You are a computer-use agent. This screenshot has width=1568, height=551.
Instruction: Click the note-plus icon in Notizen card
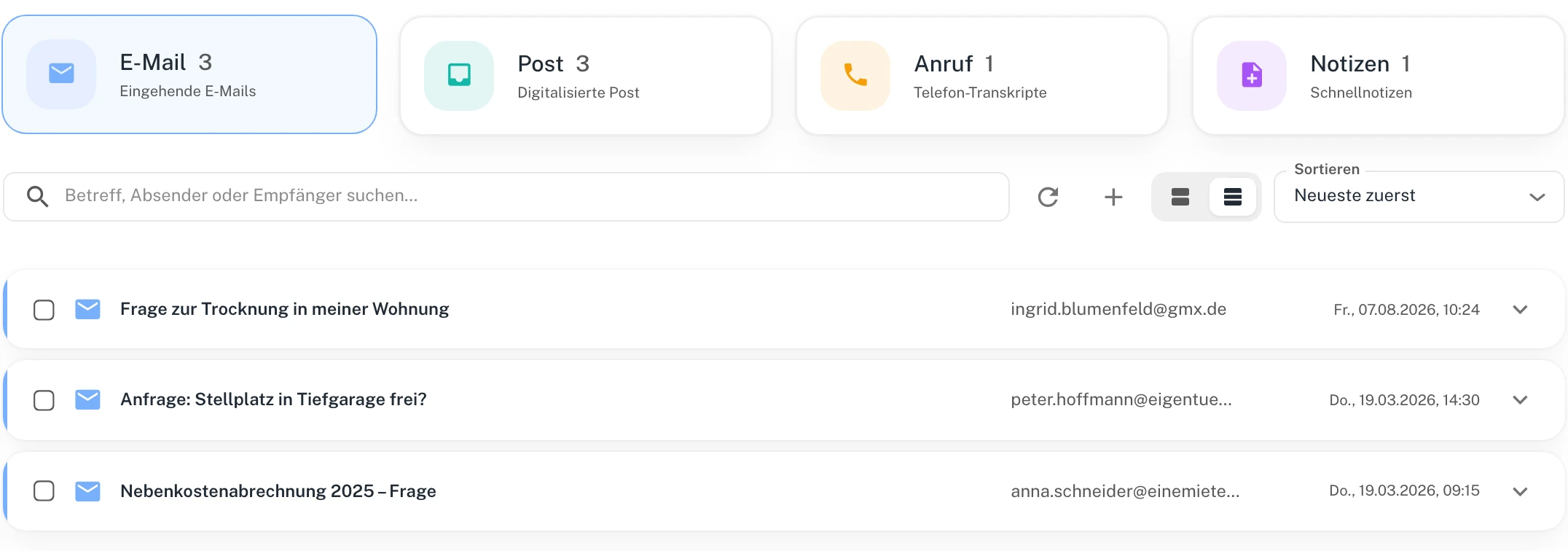[x=1252, y=75]
